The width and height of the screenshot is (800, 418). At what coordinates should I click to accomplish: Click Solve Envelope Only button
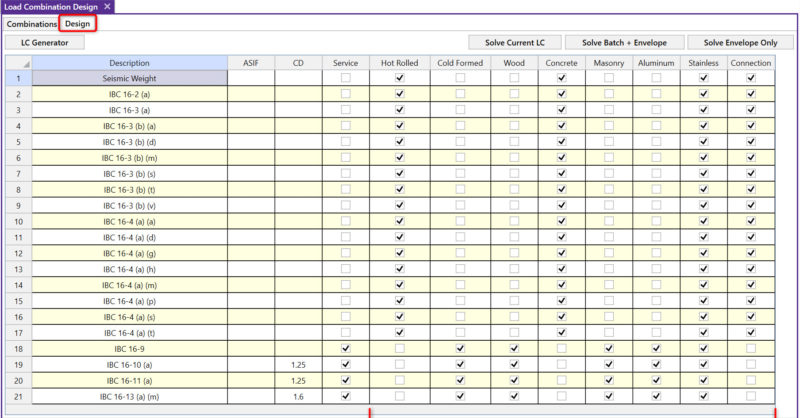(740, 43)
